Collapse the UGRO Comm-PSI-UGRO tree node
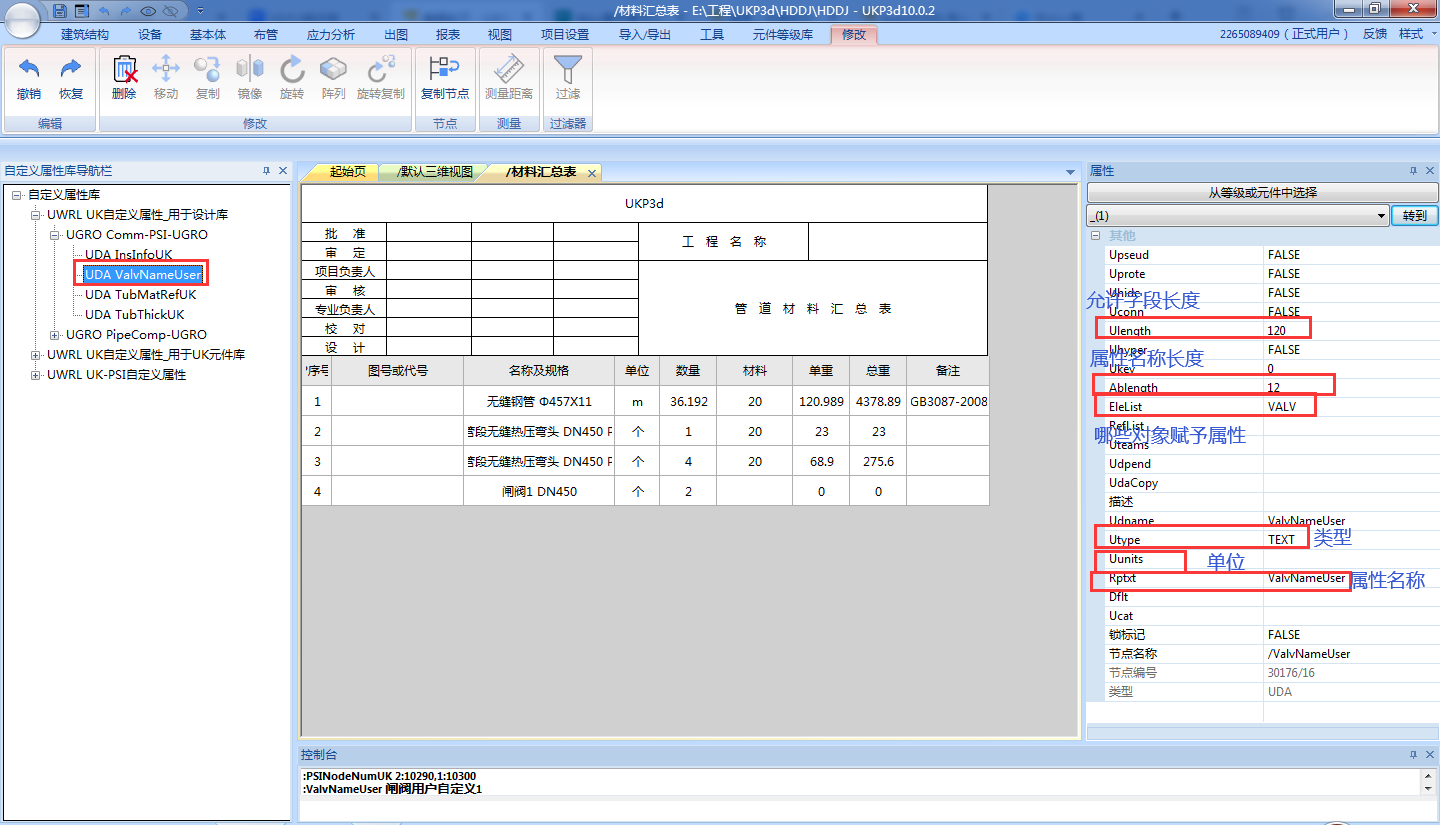1440x825 pixels. click(x=56, y=235)
